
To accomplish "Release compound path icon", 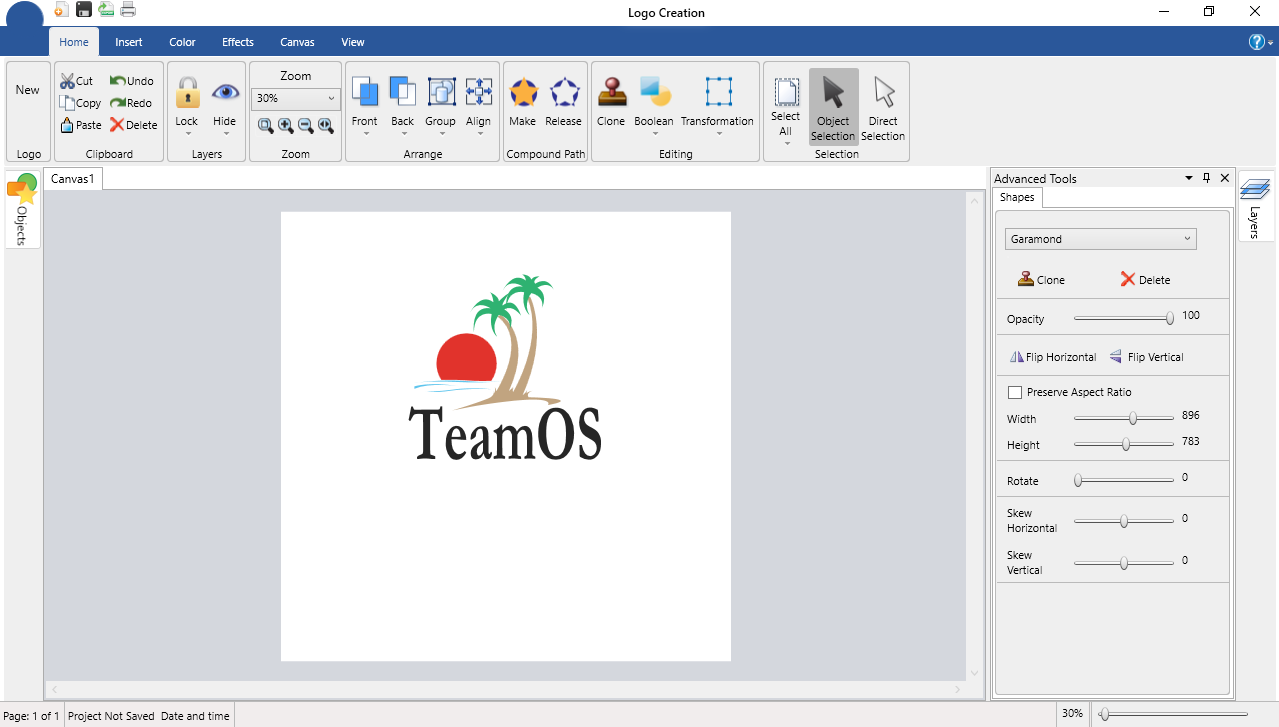I will [564, 94].
